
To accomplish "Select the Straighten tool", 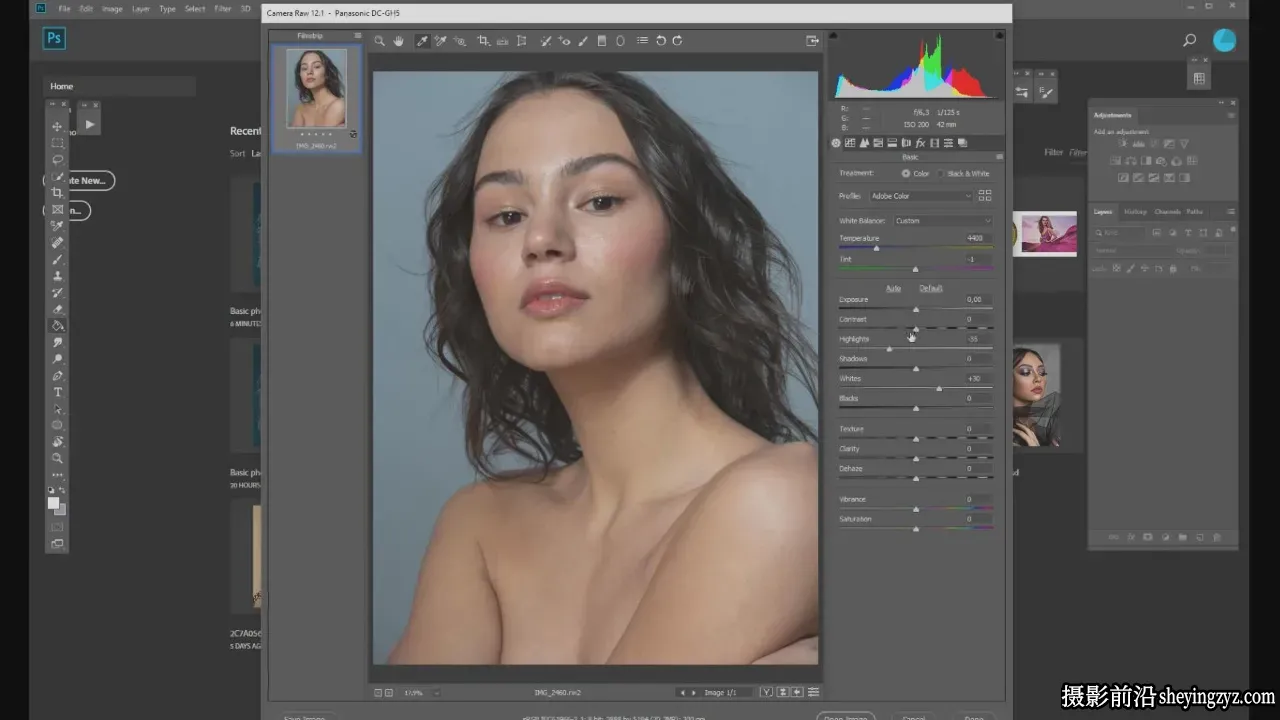I will [502, 41].
